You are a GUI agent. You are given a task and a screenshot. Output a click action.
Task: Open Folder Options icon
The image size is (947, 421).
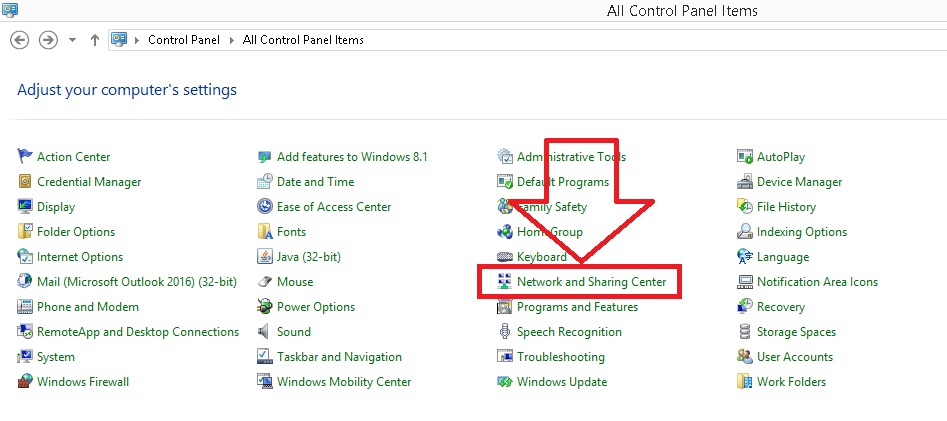(x=25, y=231)
